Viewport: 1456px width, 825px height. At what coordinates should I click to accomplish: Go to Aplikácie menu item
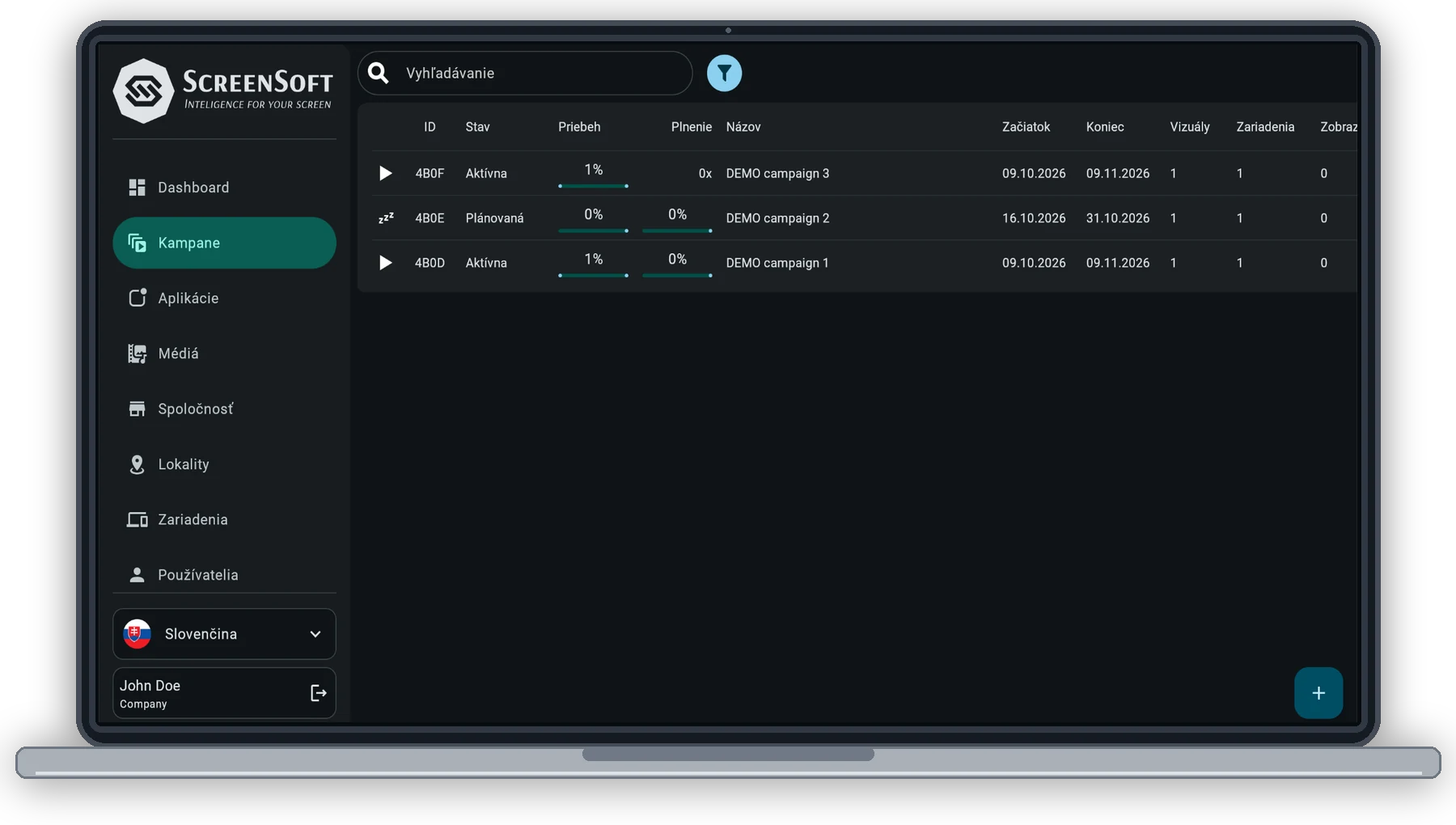click(224, 298)
